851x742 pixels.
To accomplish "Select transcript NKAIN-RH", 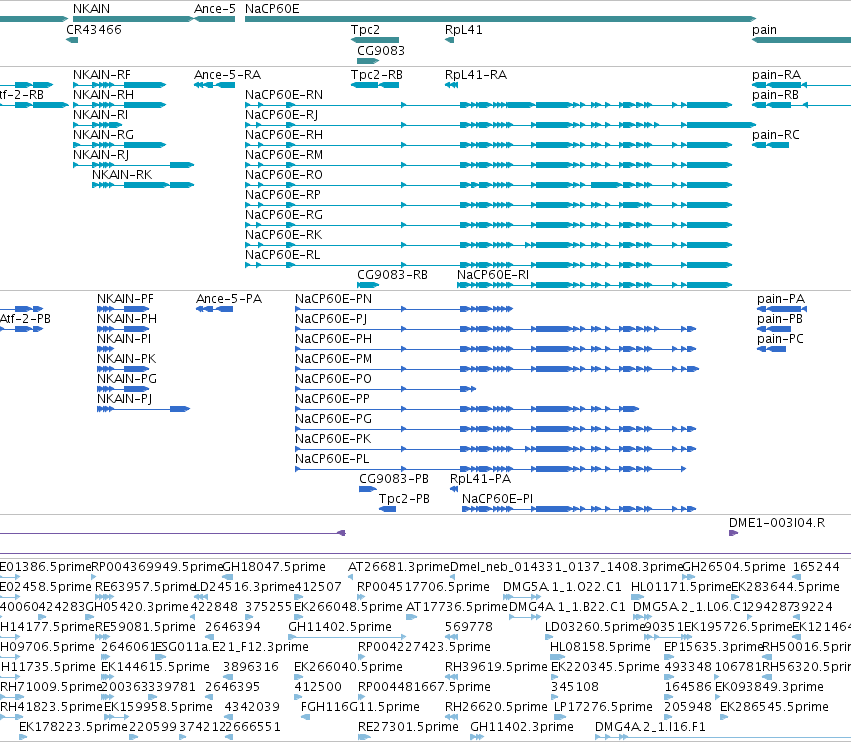I will click(x=103, y=94).
